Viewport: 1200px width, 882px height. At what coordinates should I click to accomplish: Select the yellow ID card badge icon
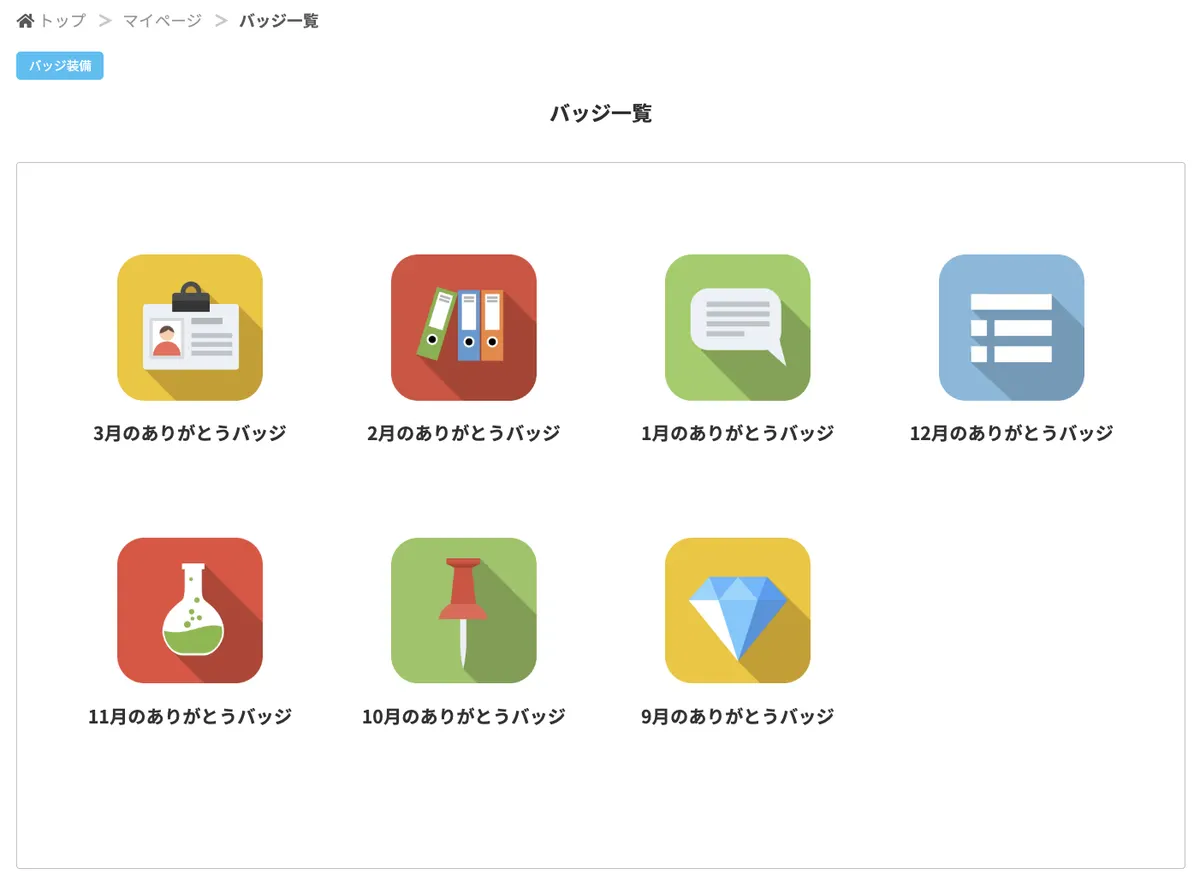[190, 327]
